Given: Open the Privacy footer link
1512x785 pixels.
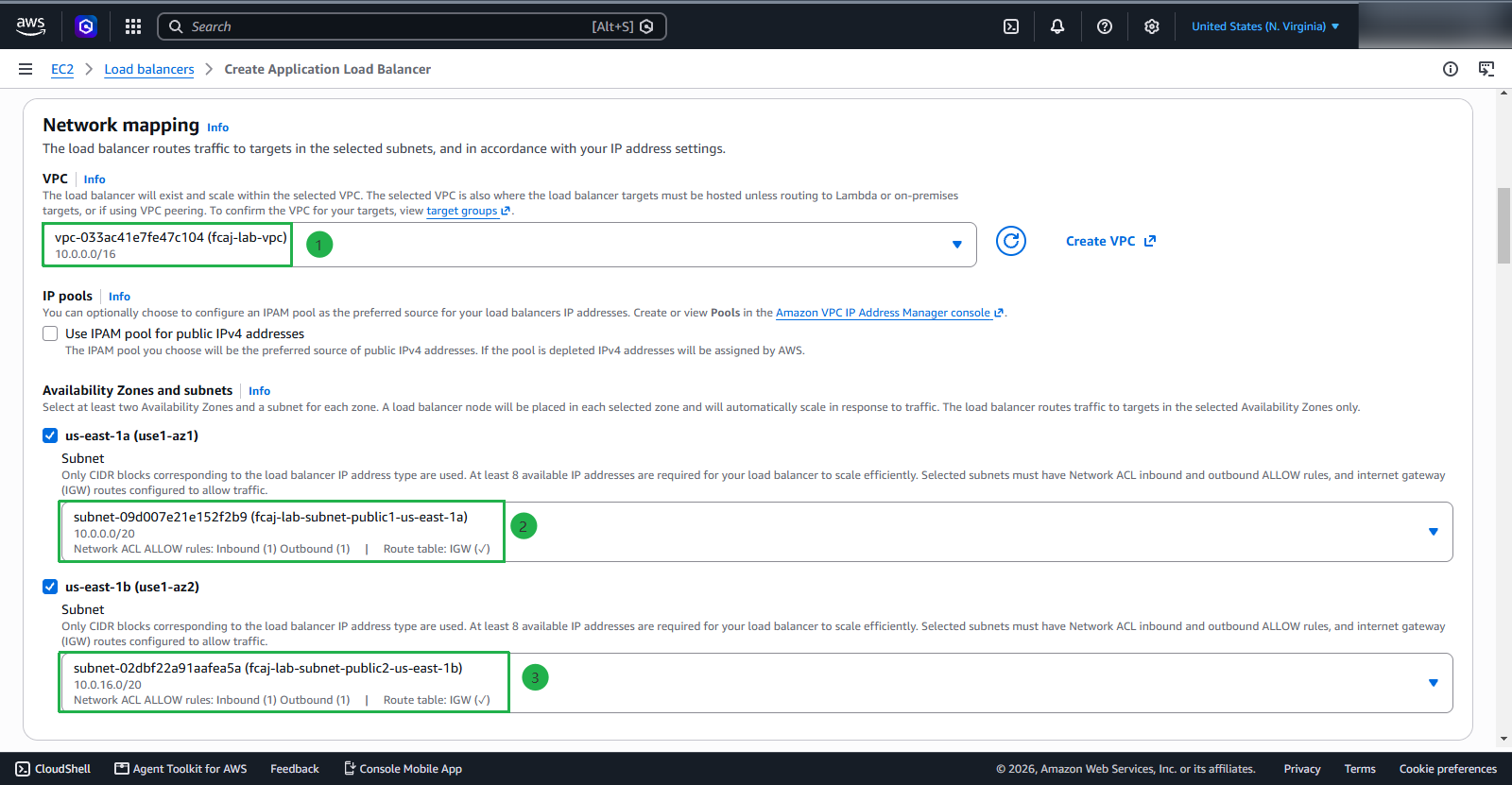Looking at the screenshot, I should (1302, 769).
